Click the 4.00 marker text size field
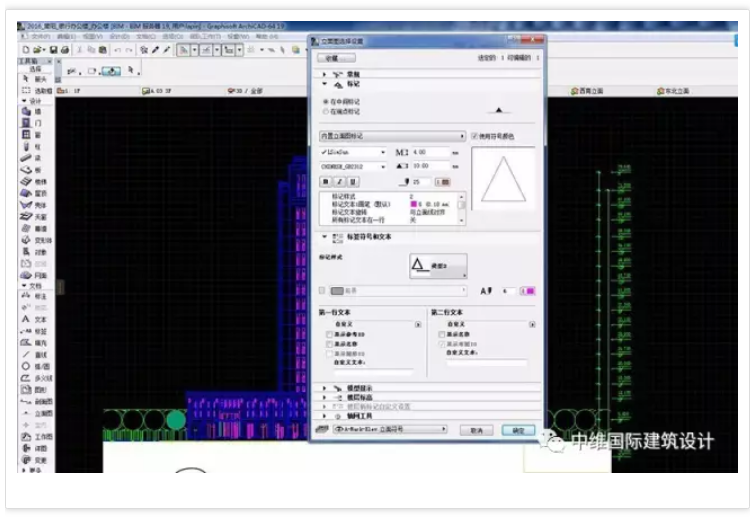Image resolution: width=755 pixels, height=518 pixels. coord(430,152)
